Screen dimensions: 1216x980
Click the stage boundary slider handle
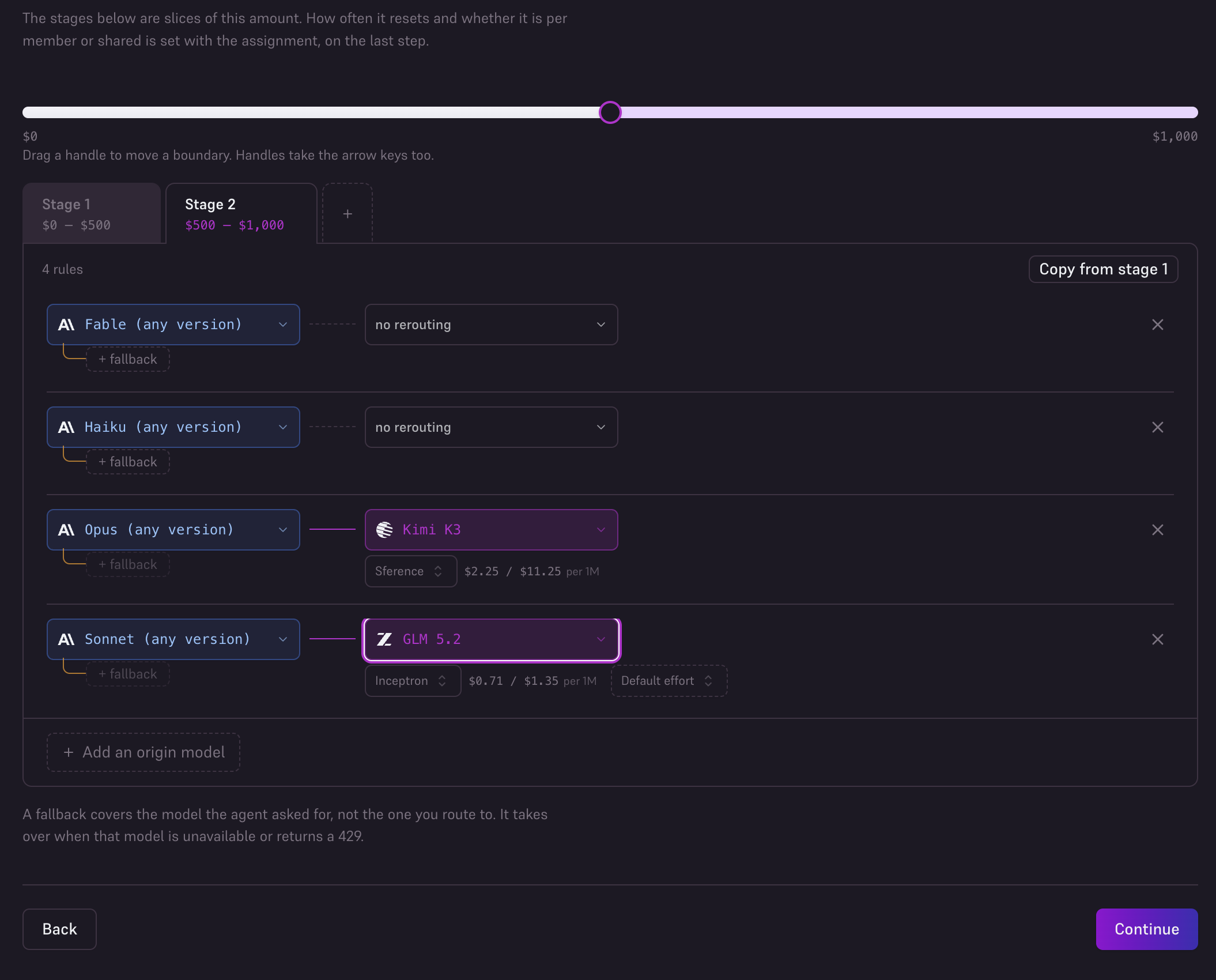(x=610, y=112)
